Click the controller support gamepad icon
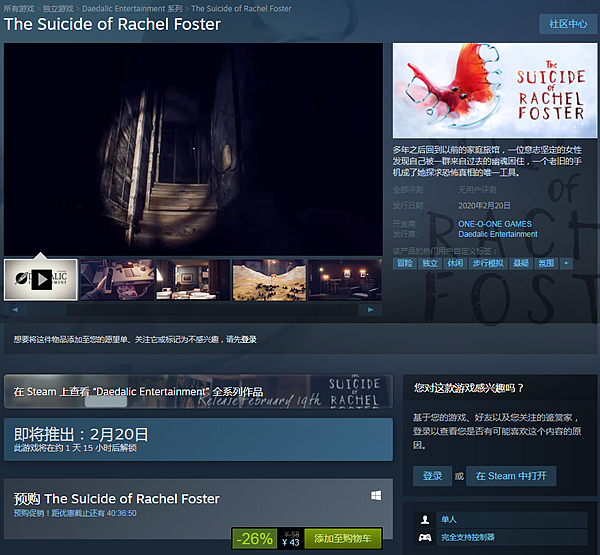 425,537
